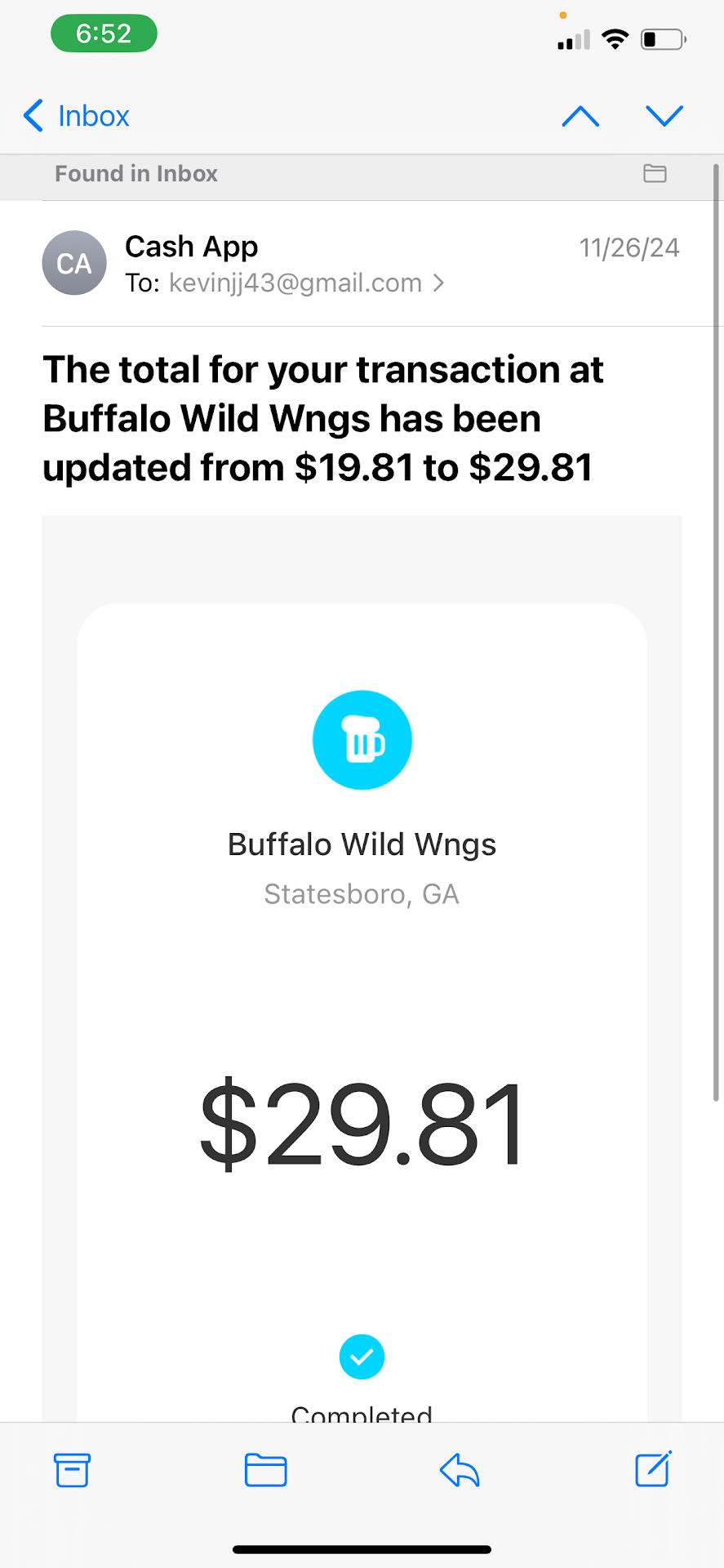The height and width of the screenshot is (1568, 724).
Task: Tap the folder icon beside Found in Inbox
Action: (655, 173)
